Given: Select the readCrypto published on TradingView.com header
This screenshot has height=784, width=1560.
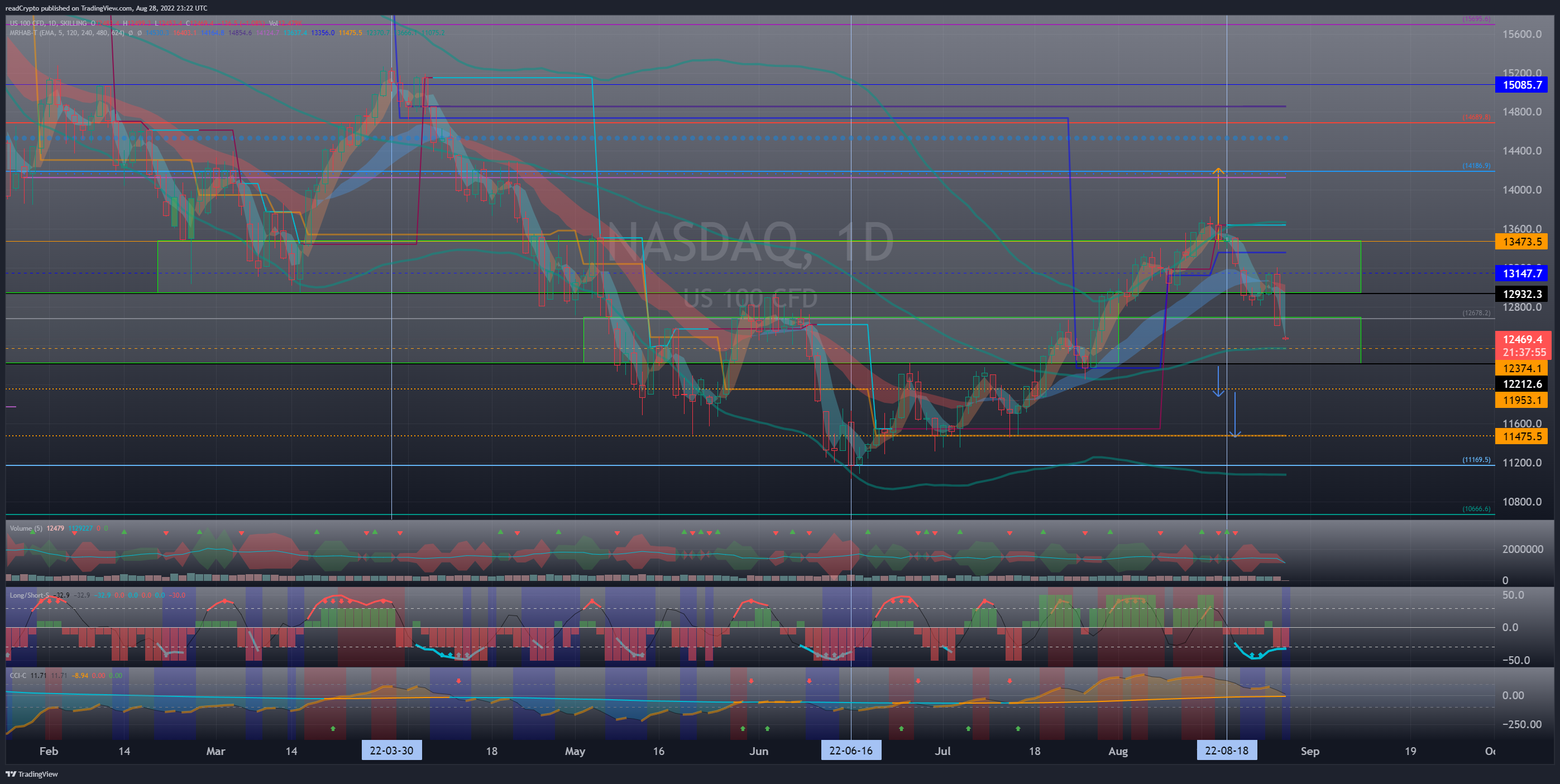Looking at the screenshot, I should [107, 8].
